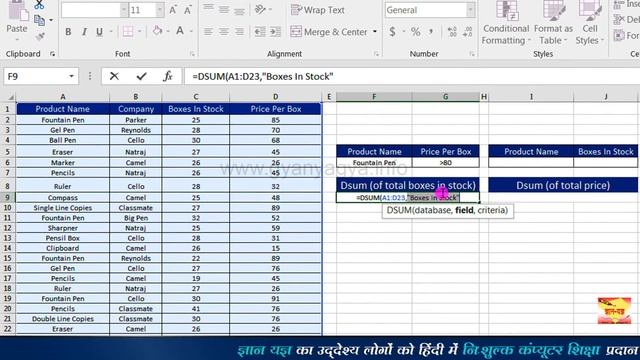This screenshot has height=360, width=640.
Task: Open the Cell Styles gallery
Action: click(x=590, y=22)
